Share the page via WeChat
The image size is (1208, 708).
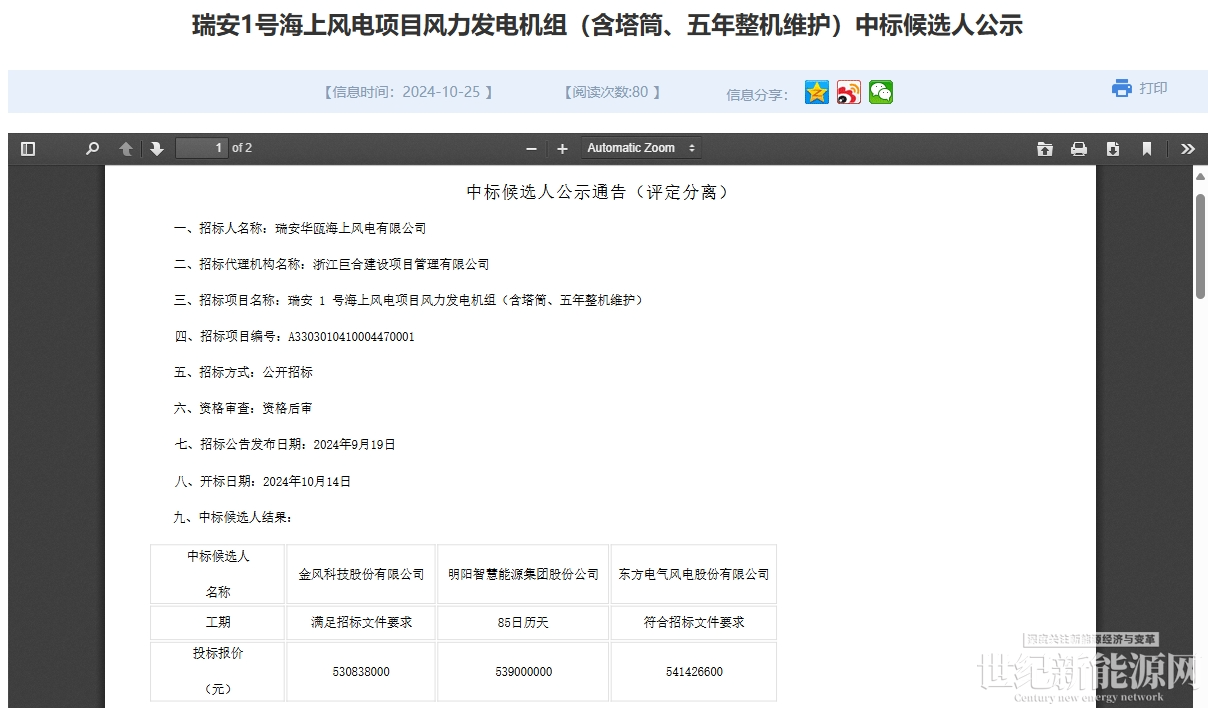click(881, 92)
